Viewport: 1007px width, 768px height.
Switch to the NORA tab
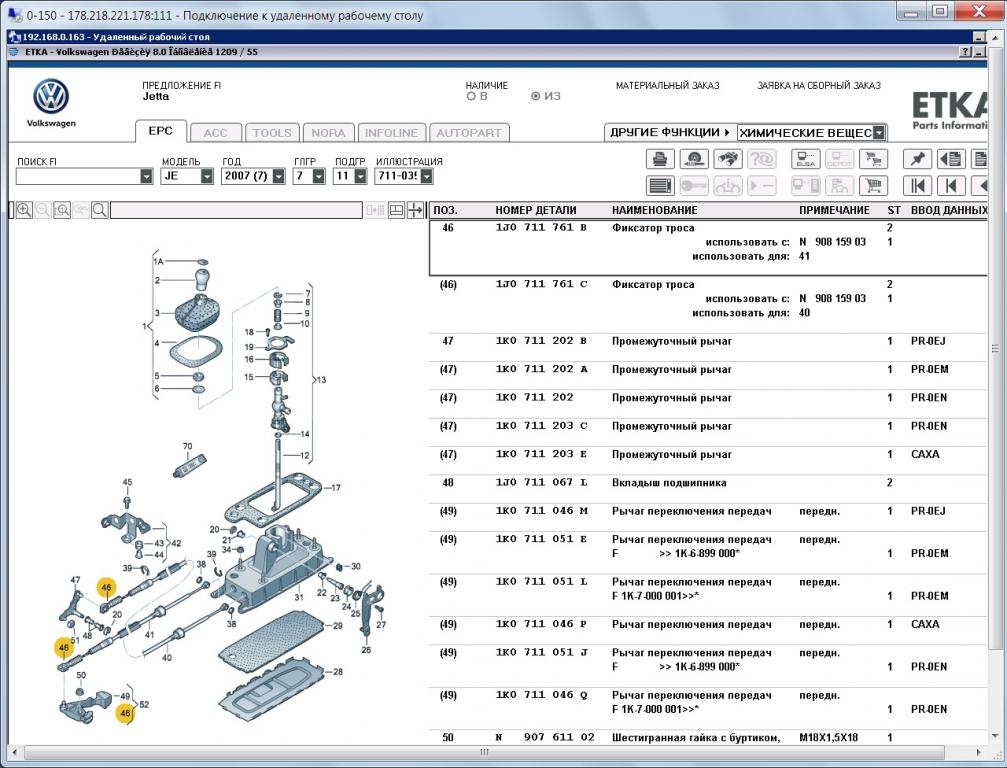328,133
